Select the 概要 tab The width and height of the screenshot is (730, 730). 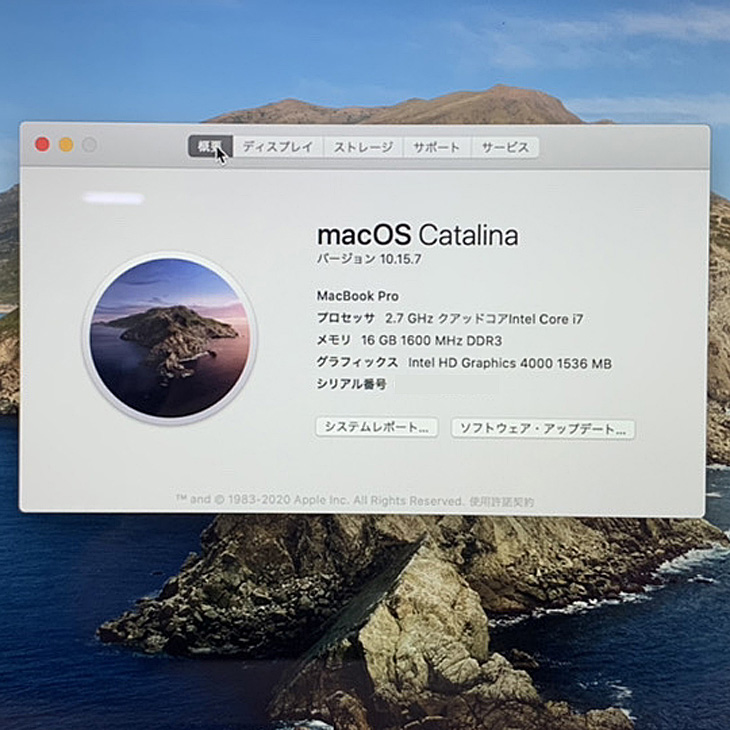click(210, 147)
